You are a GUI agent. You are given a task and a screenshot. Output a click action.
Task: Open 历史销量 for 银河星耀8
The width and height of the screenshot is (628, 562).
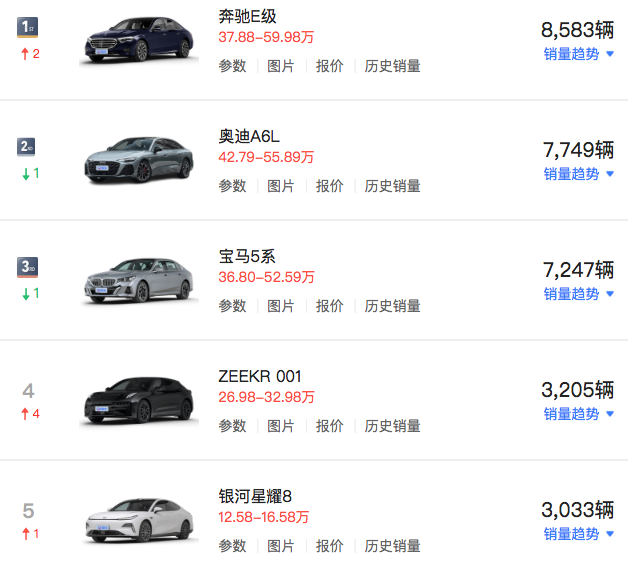click(392, 546)
